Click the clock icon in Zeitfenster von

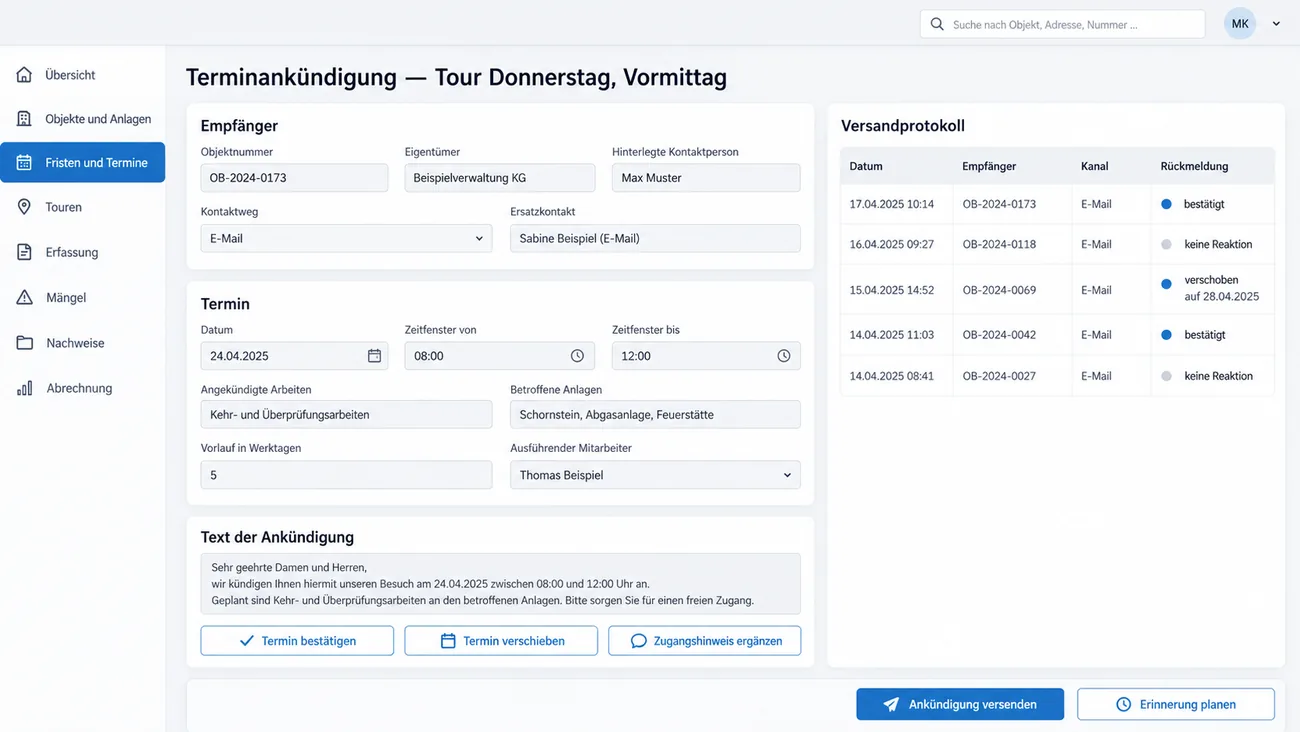pos(577,356)
